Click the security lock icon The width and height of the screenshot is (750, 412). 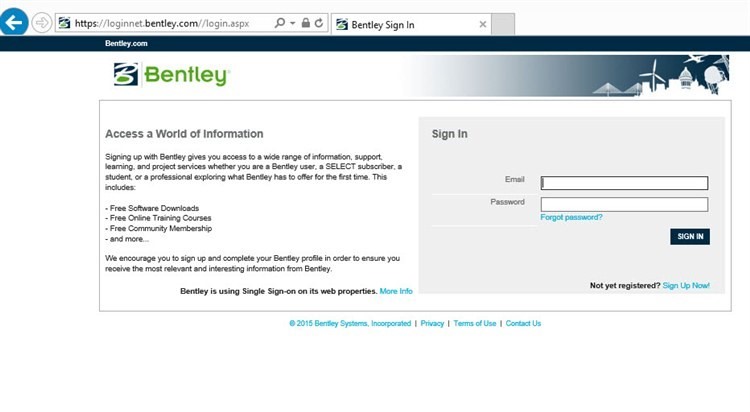click(x=306, y=23)
